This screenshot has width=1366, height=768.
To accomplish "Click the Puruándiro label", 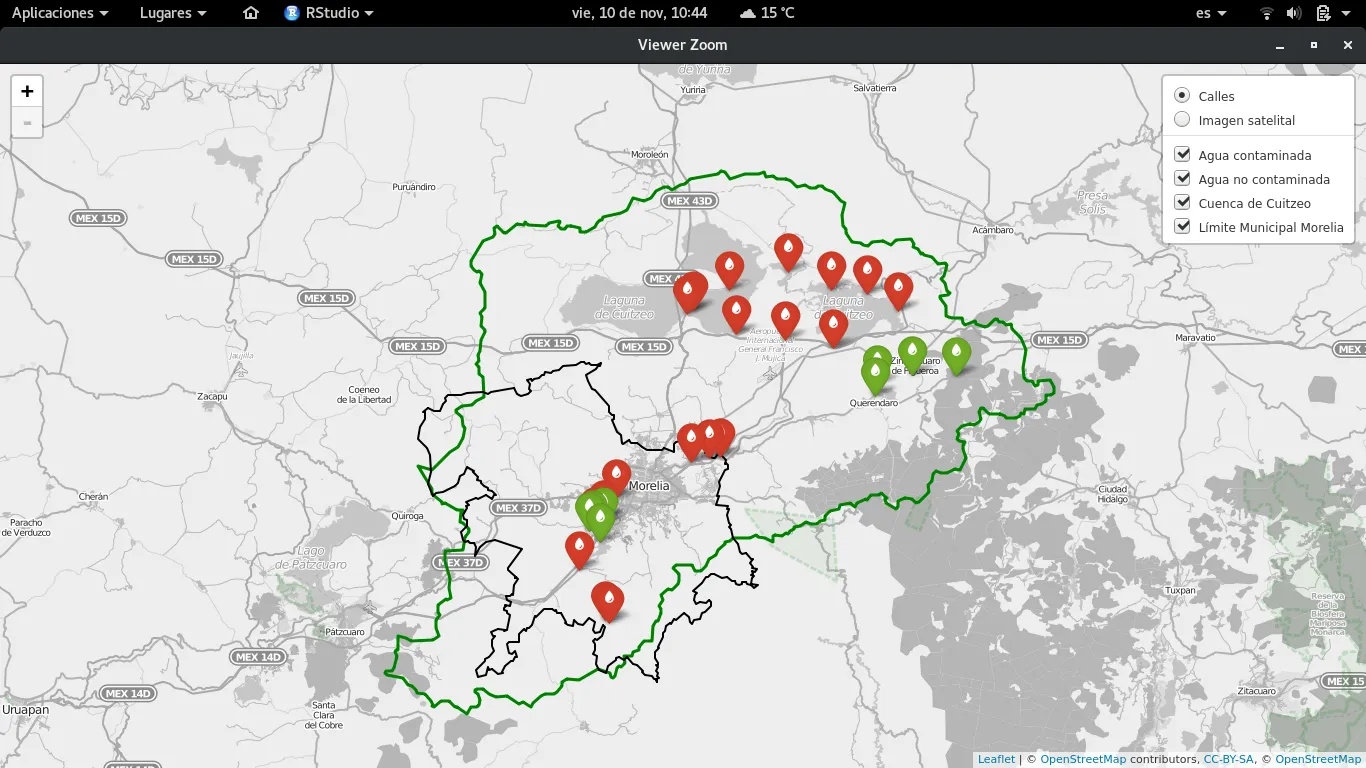I will (414, 187).
